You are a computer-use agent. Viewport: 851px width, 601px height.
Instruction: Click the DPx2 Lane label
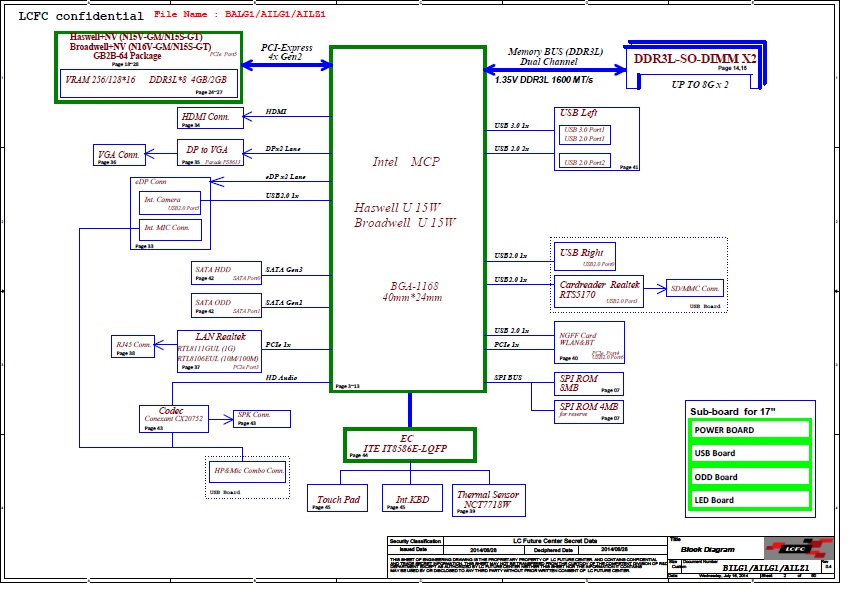[283, 149]
